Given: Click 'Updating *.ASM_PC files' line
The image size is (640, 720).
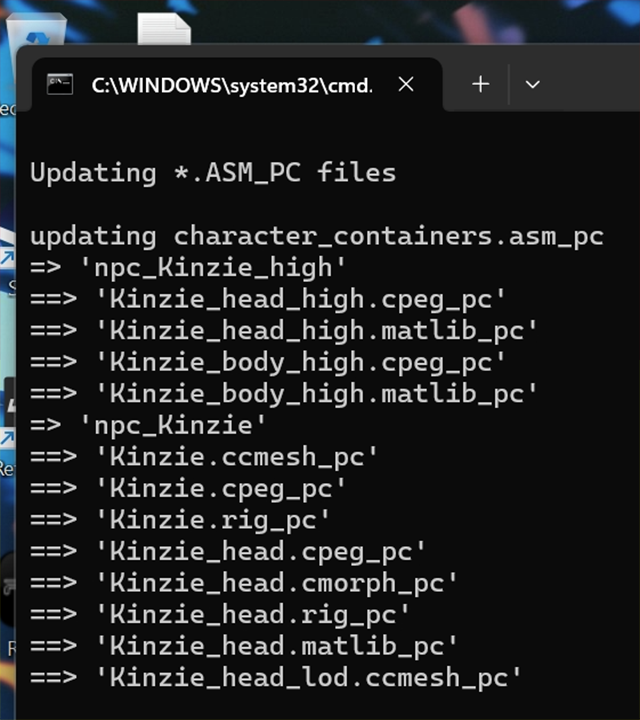Looking at the screenshot, I should tap(213, 173).
